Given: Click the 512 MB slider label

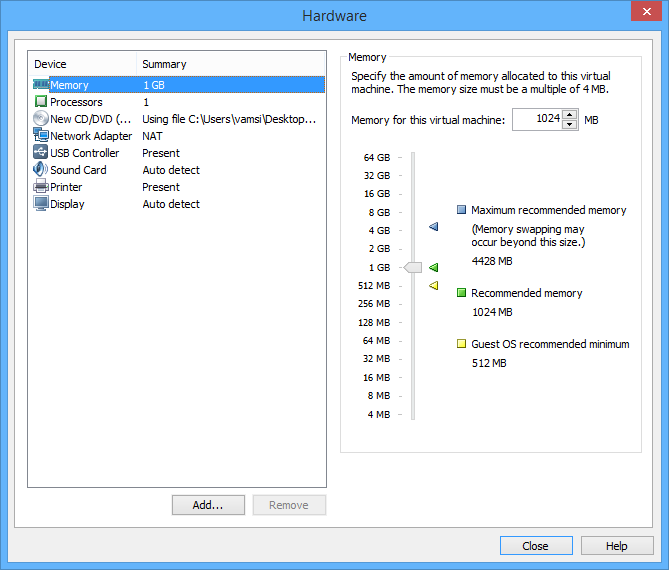Looking at the screenshot, I should [x=374, y=285].
